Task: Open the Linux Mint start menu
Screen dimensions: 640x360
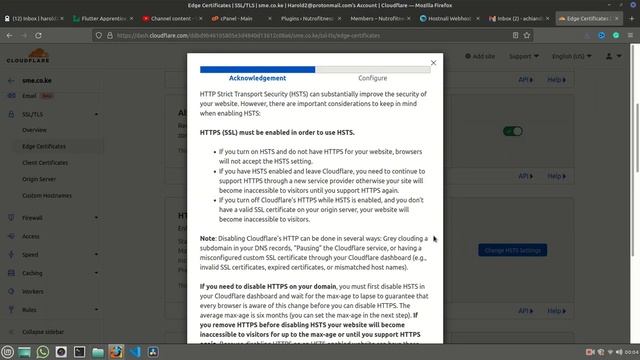Action: [7, 352]
